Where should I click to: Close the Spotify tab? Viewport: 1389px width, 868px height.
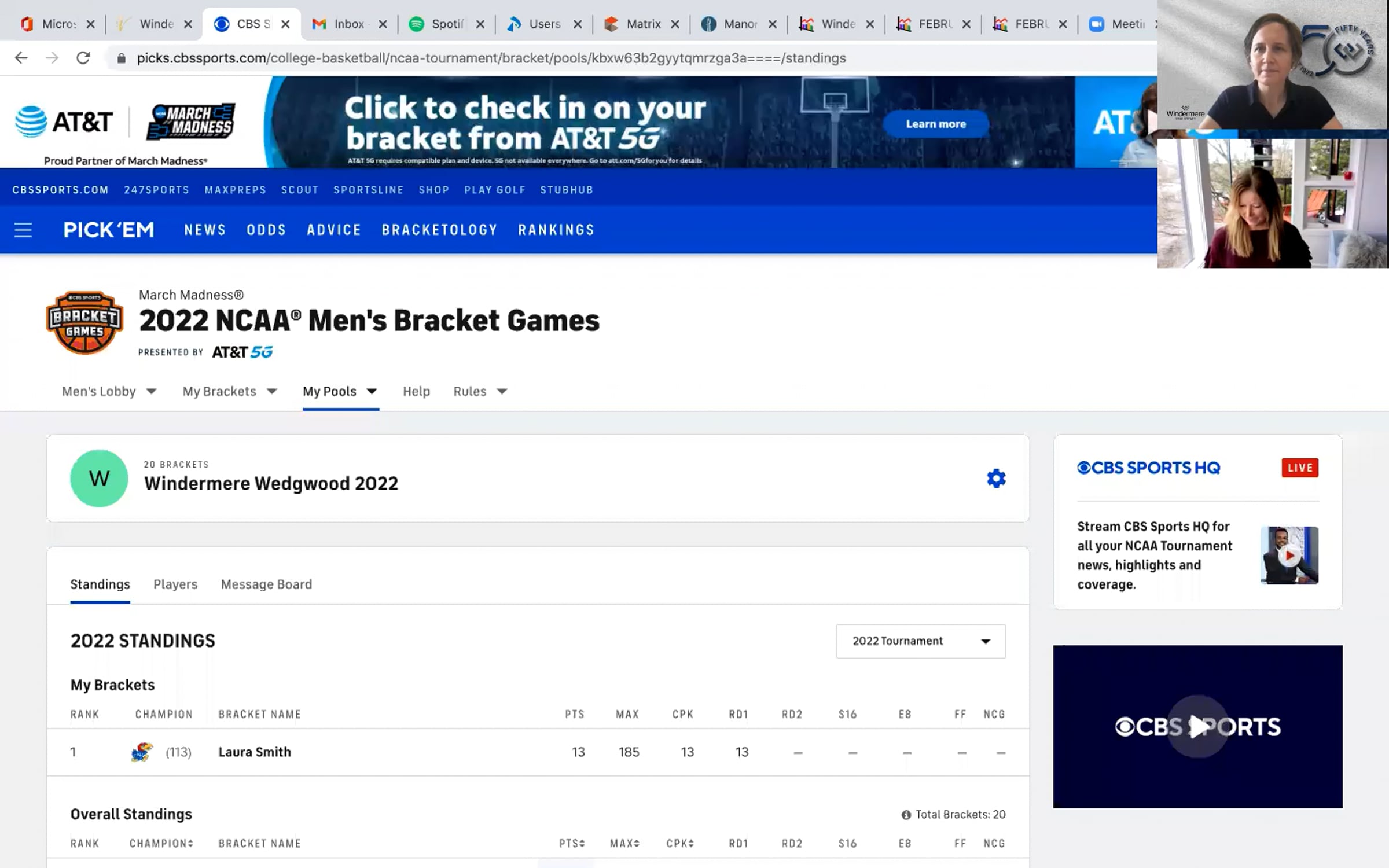(480, 24)
